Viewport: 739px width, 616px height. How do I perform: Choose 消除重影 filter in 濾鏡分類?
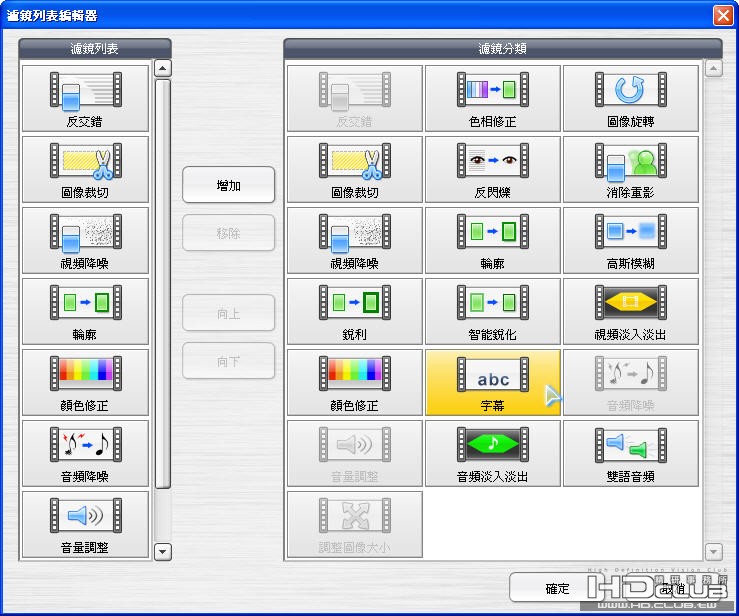pos(631,170)
